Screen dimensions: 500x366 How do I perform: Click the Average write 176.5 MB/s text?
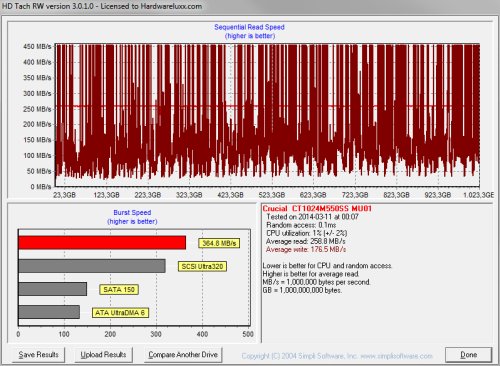point(306,250)
